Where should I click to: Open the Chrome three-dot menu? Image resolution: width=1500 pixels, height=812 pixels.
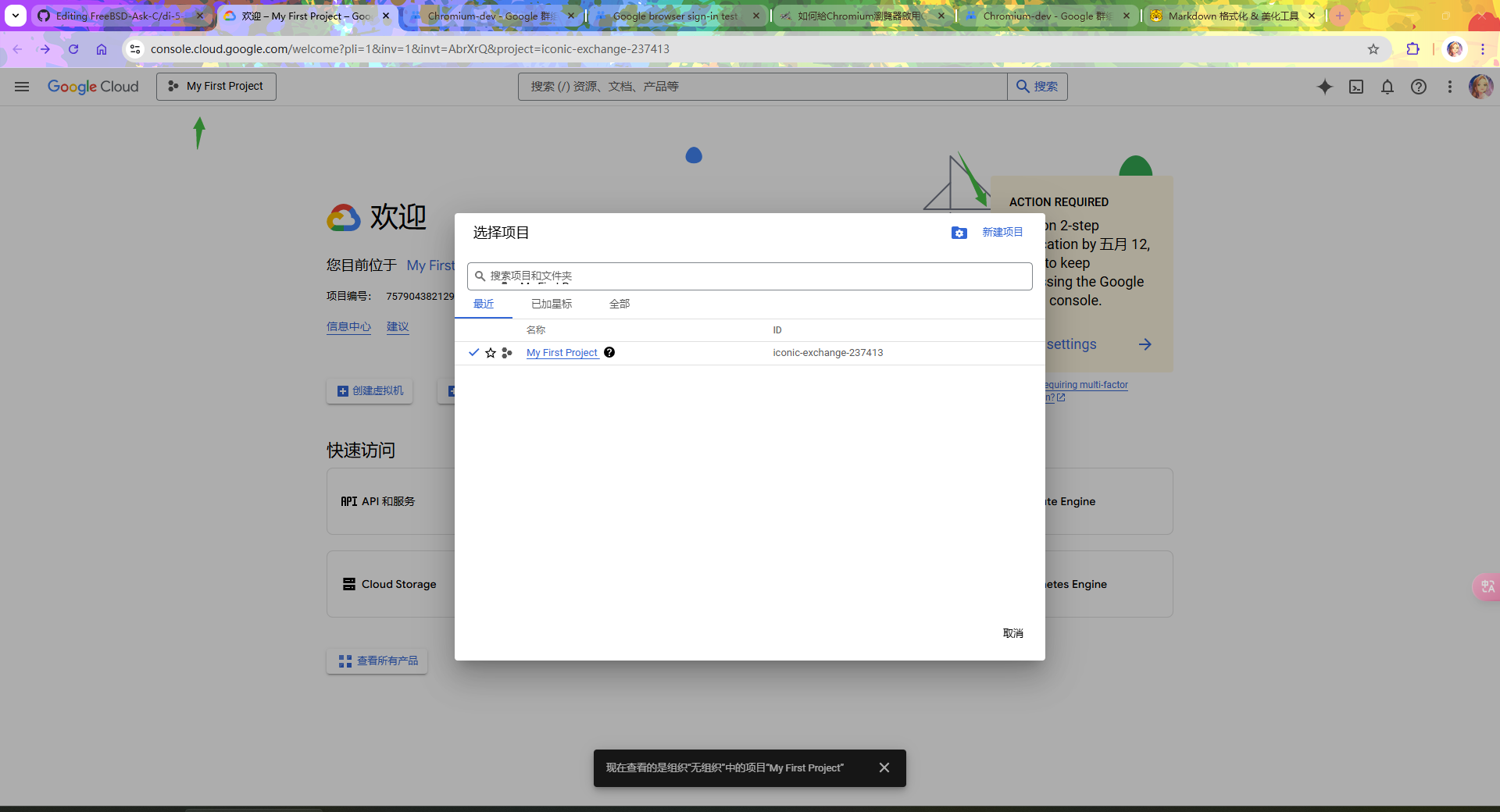click(1483, 49)
